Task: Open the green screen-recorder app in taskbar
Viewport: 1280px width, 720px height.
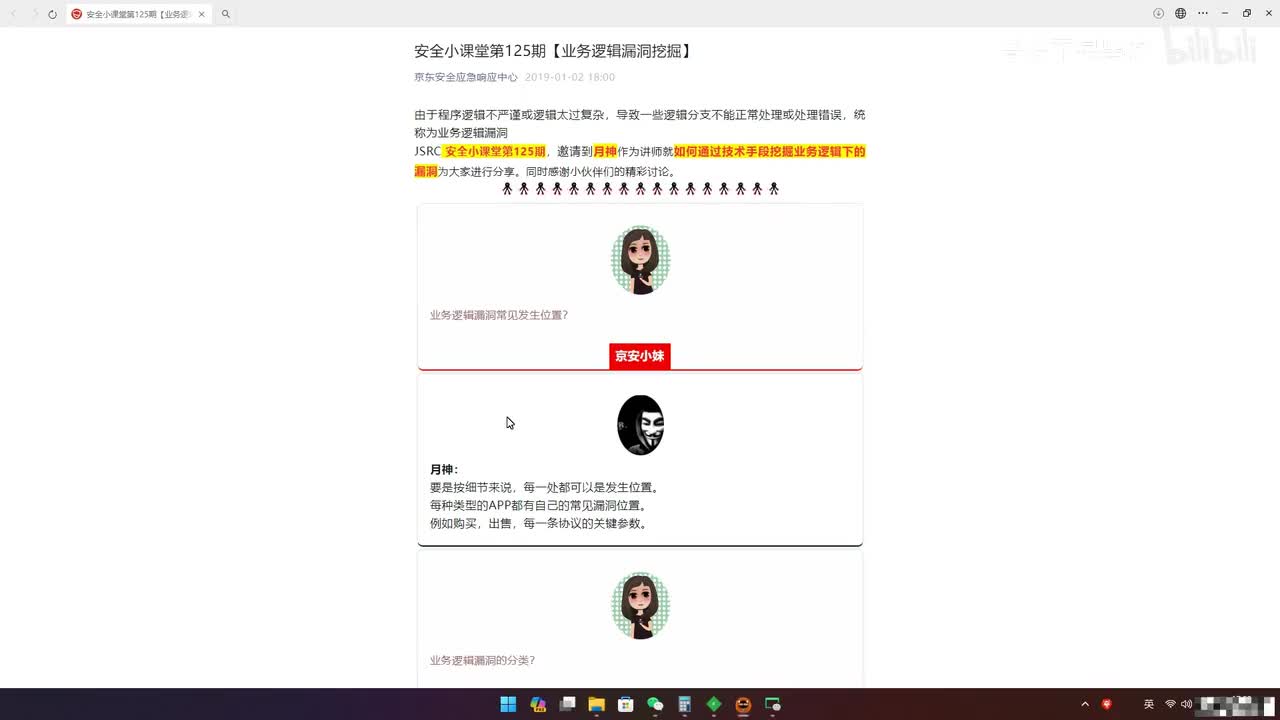Action: pyautogui.click(x=773, y=704)
